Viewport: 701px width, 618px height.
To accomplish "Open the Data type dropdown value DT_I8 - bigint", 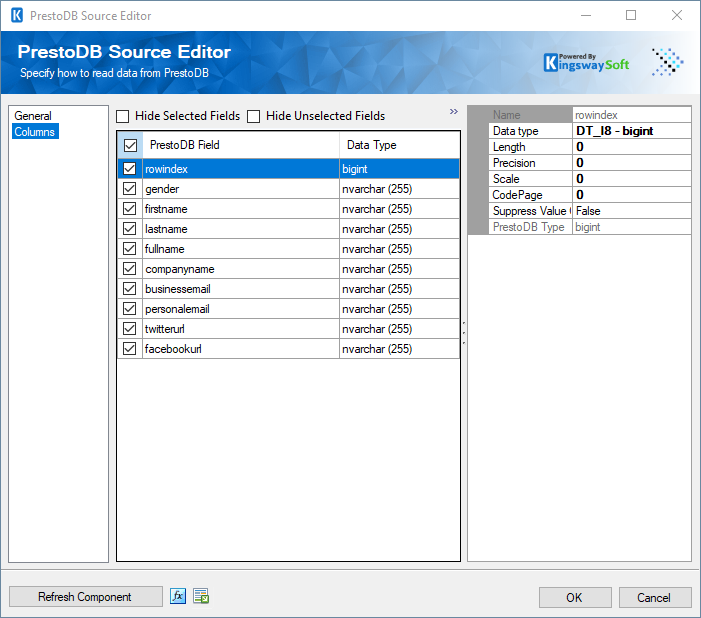I will click(631, 131).
